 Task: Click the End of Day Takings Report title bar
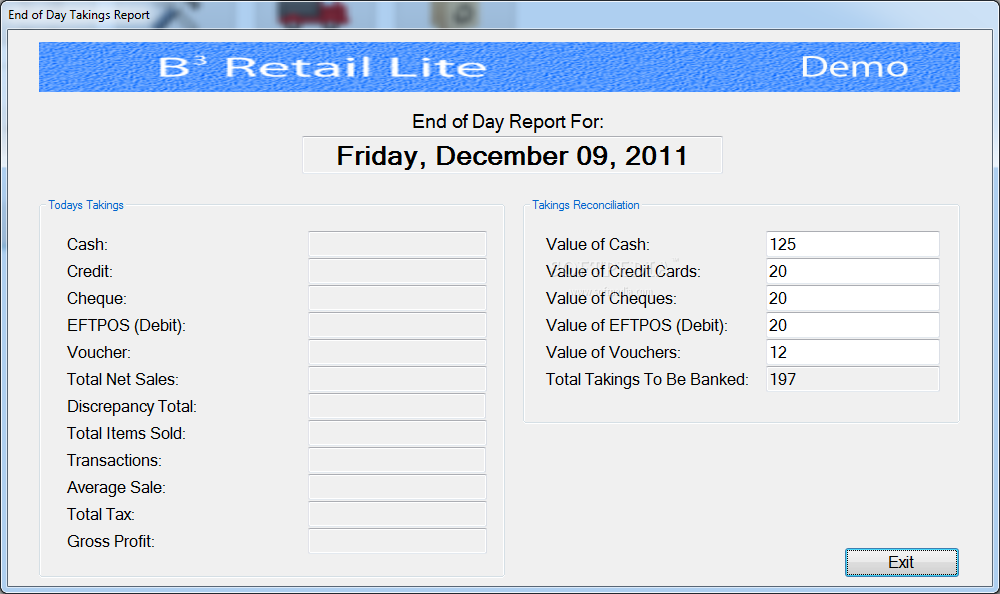point(500,14)
